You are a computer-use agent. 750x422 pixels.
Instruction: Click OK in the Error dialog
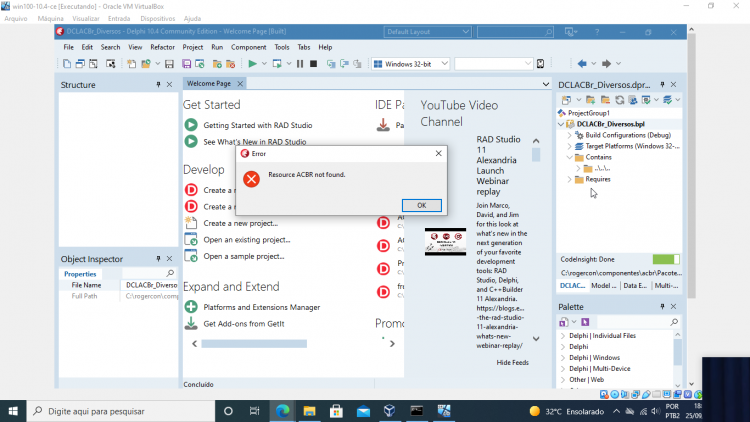pyautogui.click(x=421, y=205)
